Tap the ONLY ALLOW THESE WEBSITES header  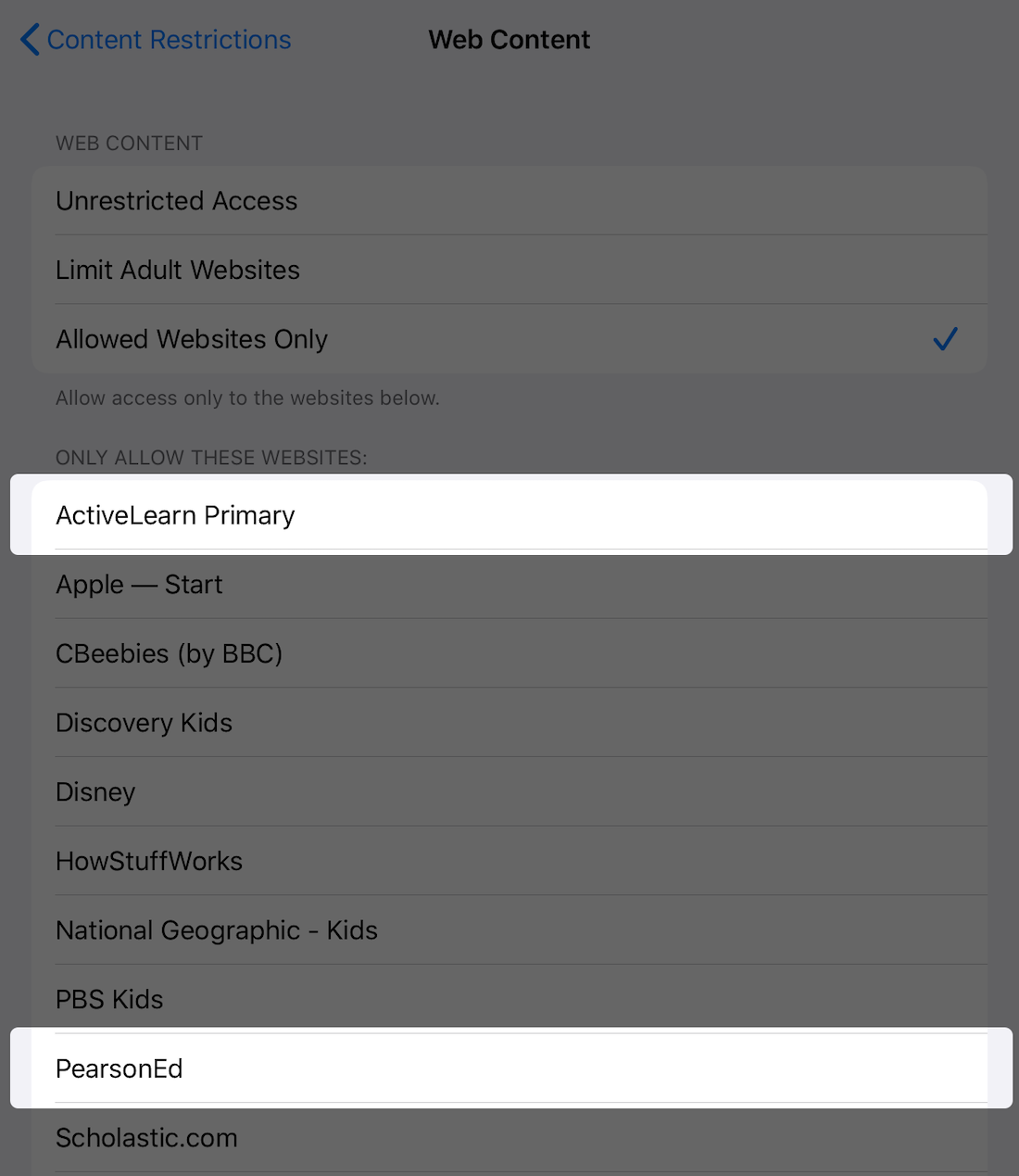pos(211,458)
